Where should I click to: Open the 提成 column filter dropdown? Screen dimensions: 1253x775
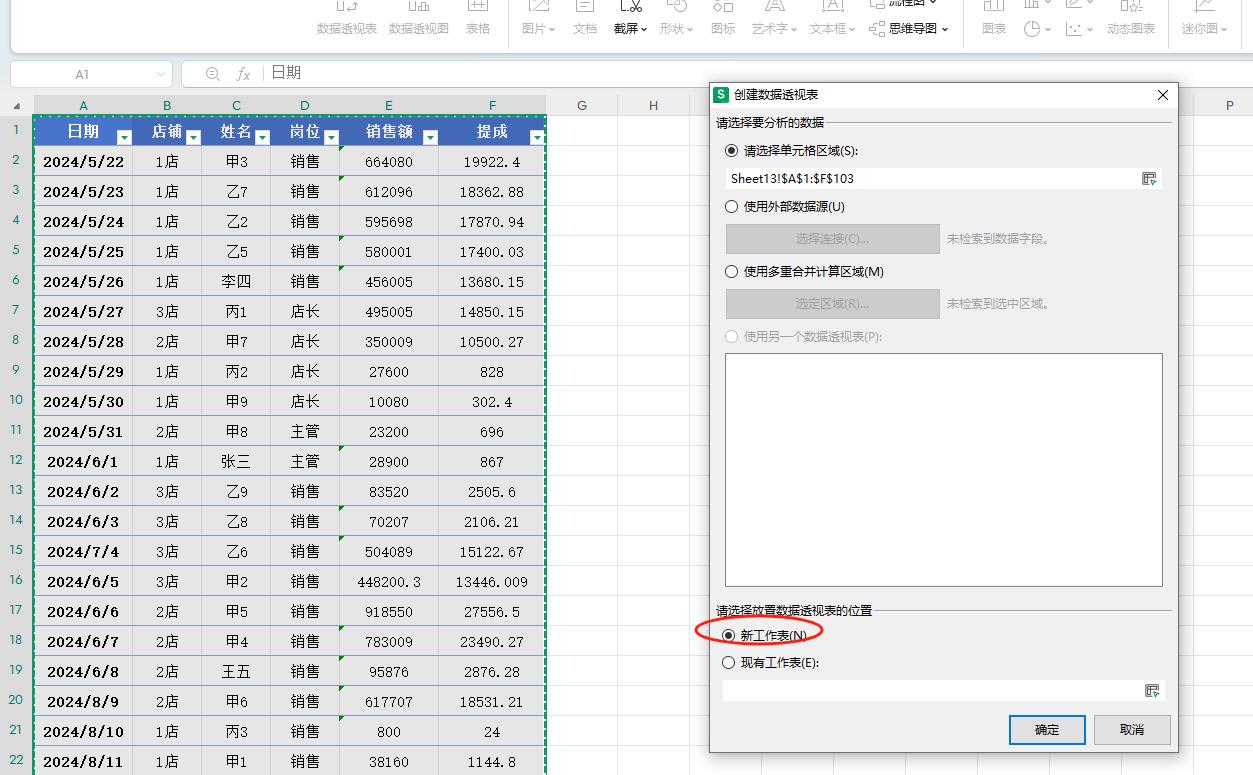click(537, 138)
